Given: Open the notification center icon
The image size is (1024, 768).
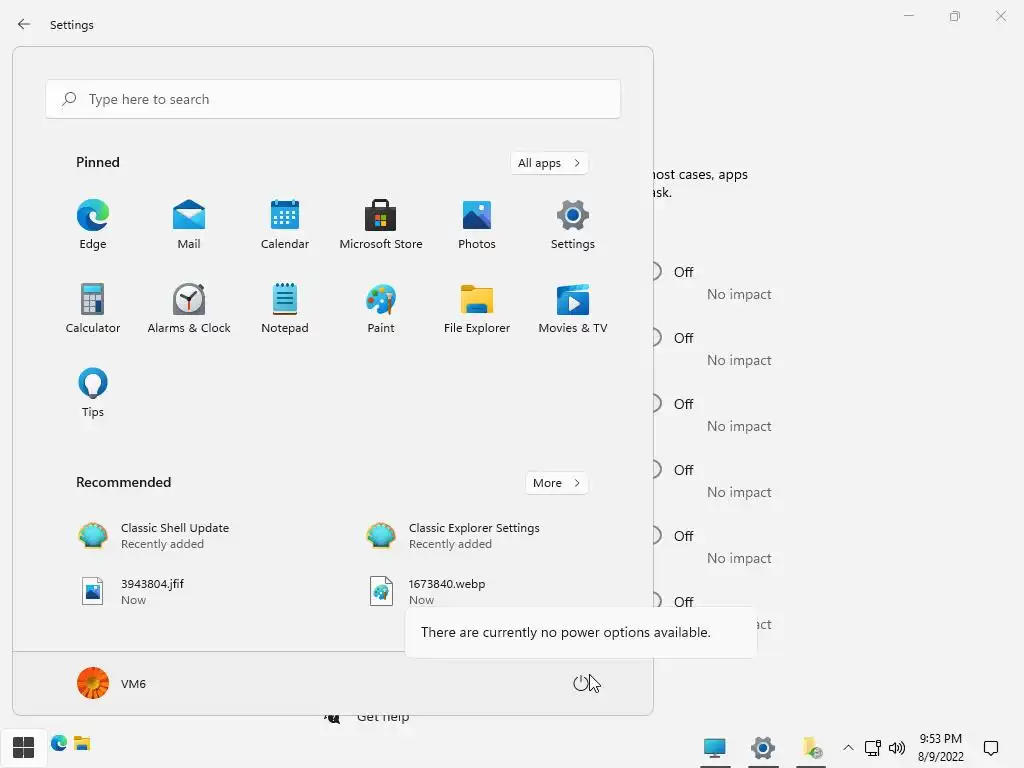Looking at the screenshot, I should point(991,748).
